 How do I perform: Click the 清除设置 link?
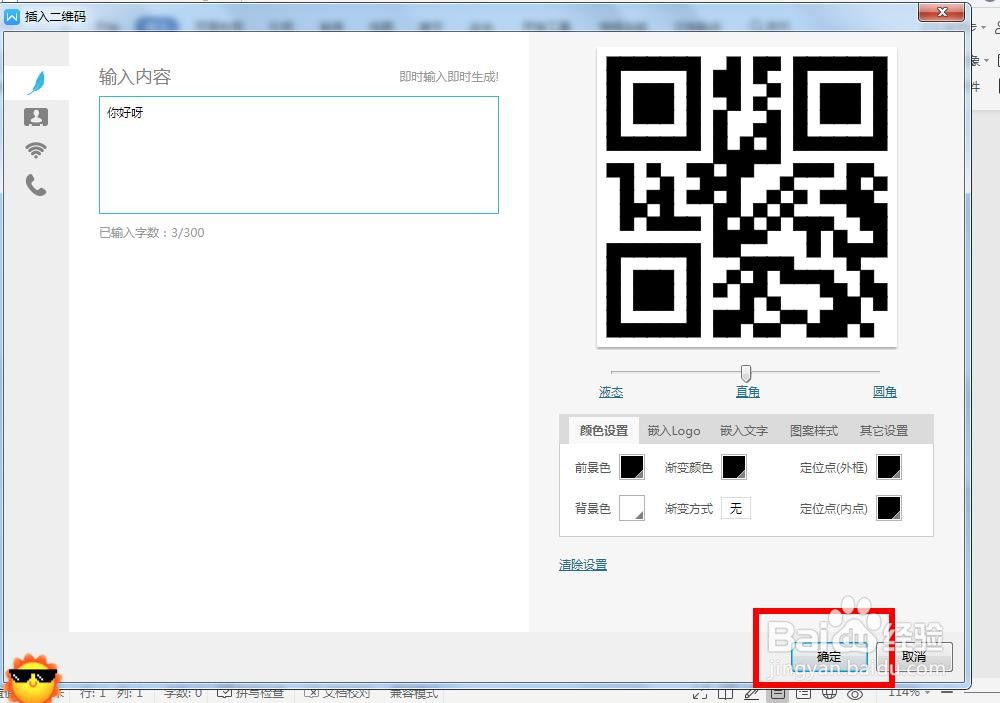(x=583, y=565)
